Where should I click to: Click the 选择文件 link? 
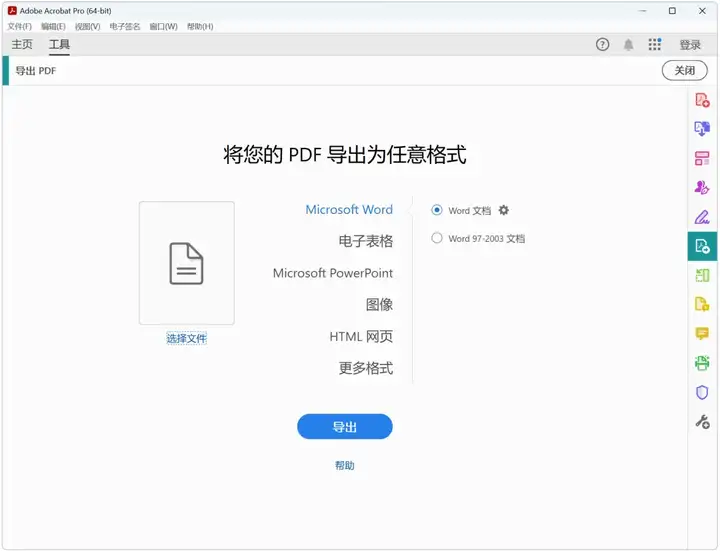(x=187, y=339)
